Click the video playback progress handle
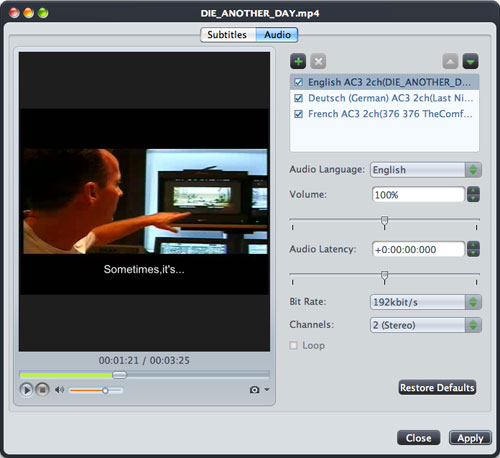 119,375
